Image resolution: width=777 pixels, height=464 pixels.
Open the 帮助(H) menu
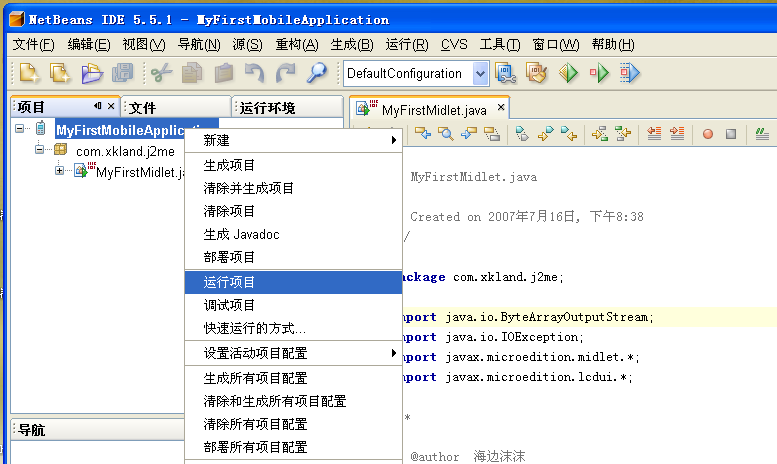pyautogui.click(x=612, y=45)
